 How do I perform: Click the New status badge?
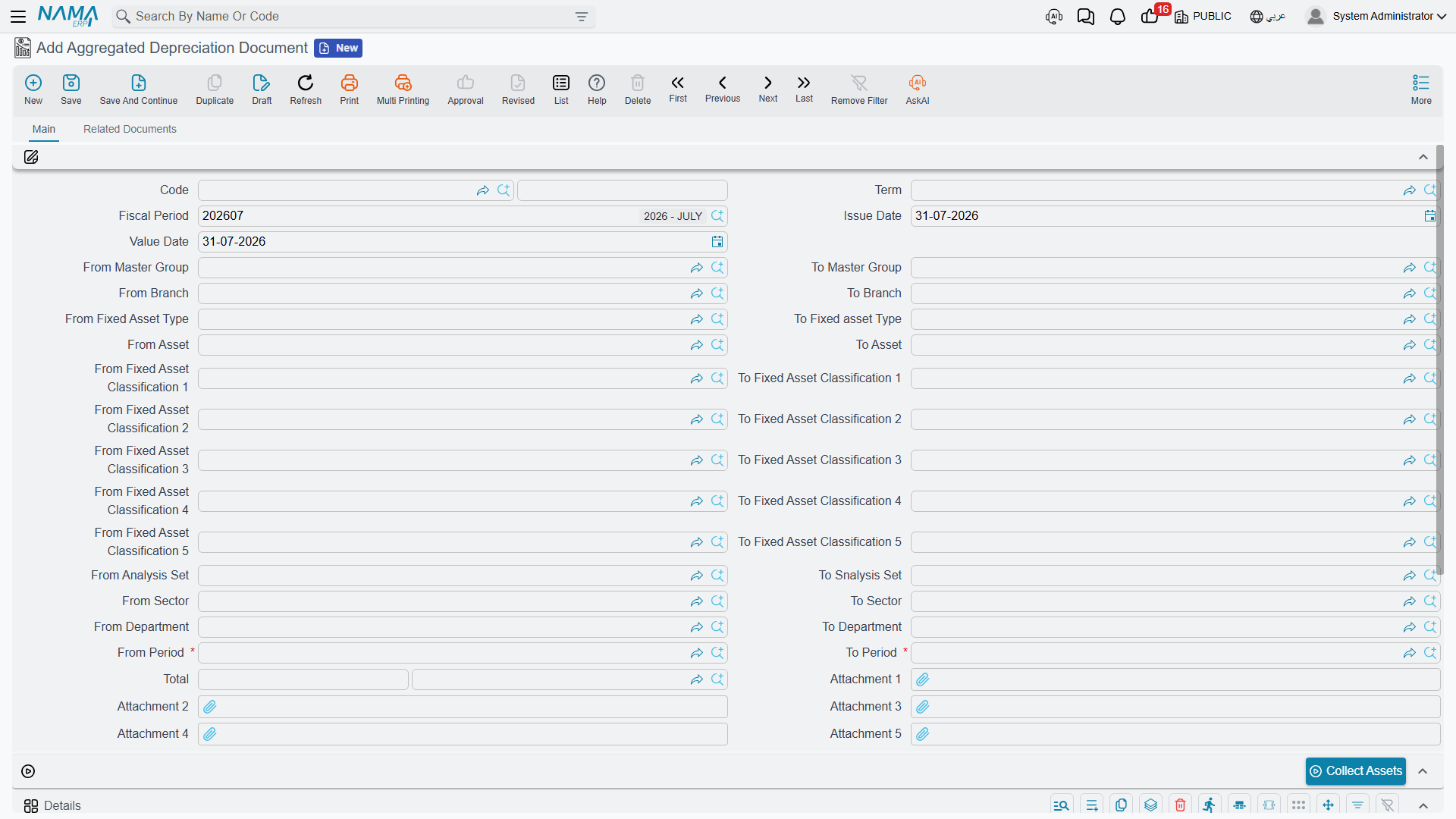coord(338,49)
